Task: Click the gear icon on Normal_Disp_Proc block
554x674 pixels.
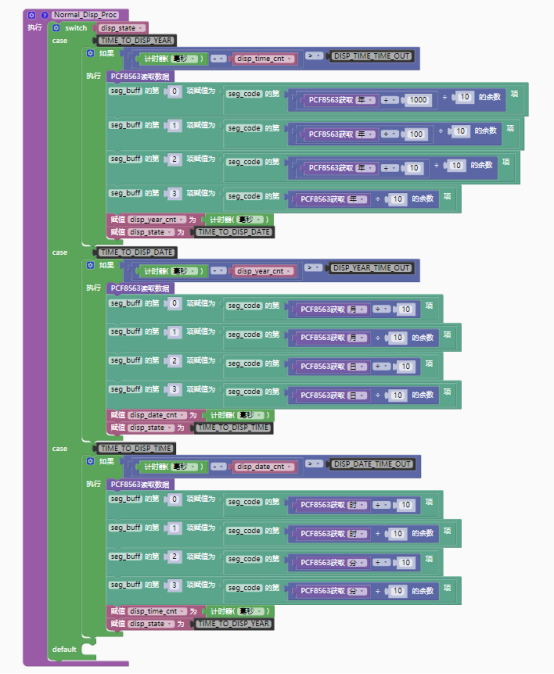Action: tap(31, 15)
